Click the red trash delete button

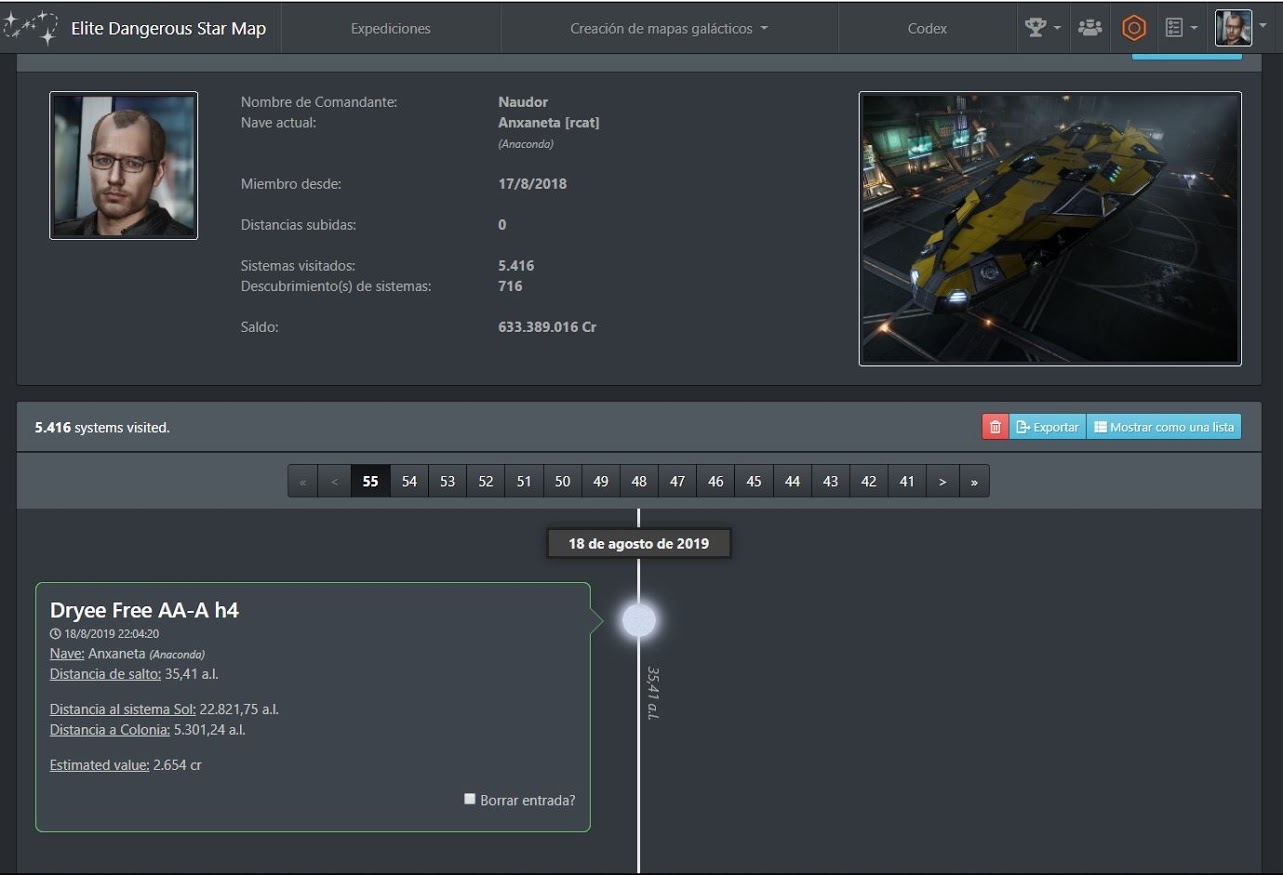coord(995,427)
